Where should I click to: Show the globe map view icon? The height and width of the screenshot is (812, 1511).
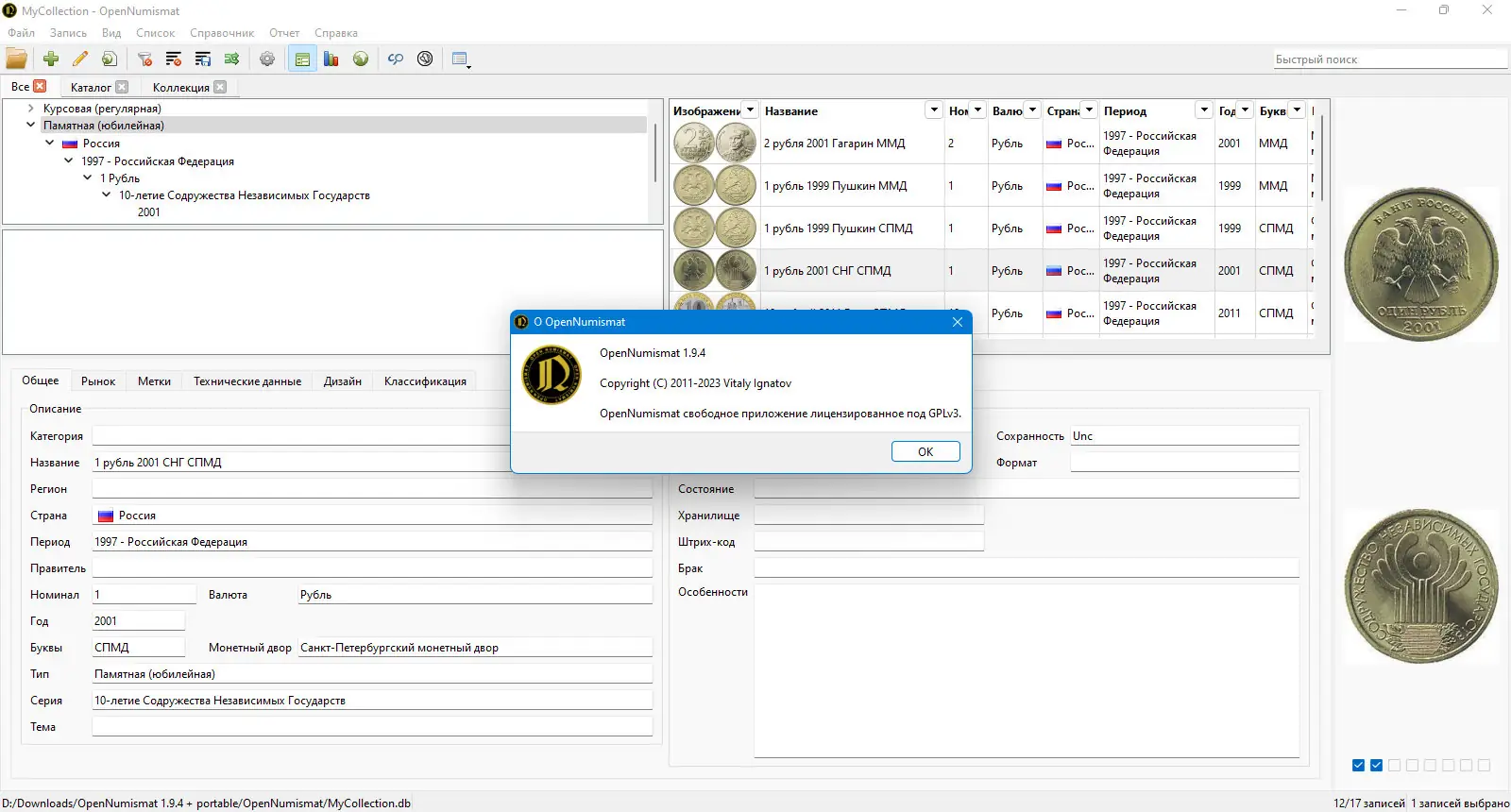361,59
